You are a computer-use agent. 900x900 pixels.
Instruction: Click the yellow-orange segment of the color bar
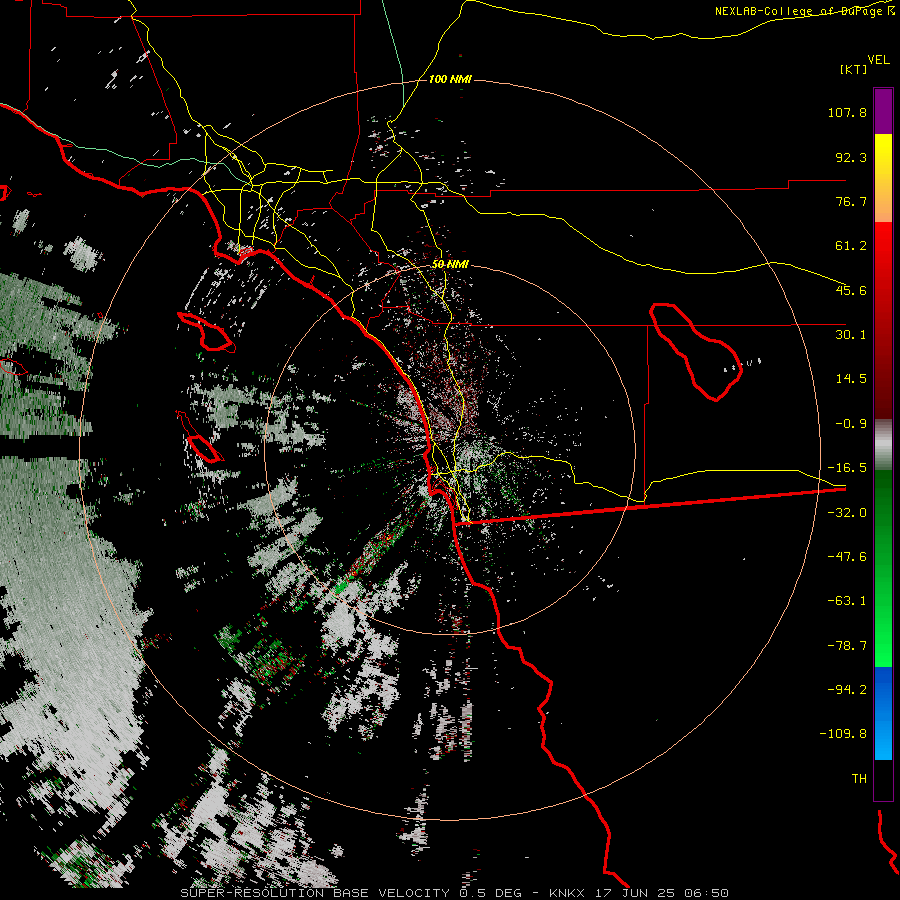coord(883,178)
